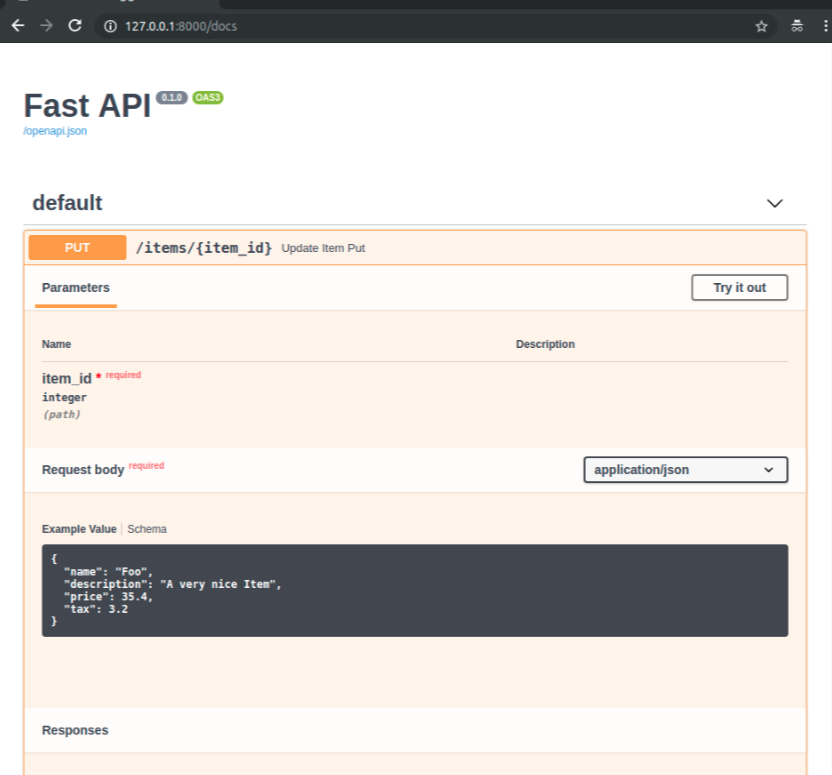
Task: Click the Try it out button
Action: tap(739, 288)
